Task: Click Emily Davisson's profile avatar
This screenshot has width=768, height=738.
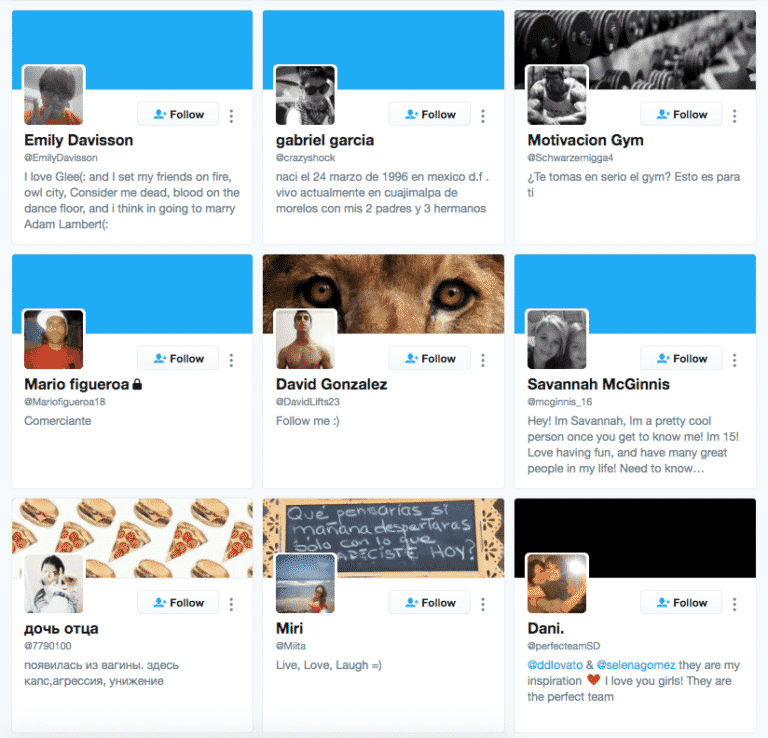Action: click(53, 95)
